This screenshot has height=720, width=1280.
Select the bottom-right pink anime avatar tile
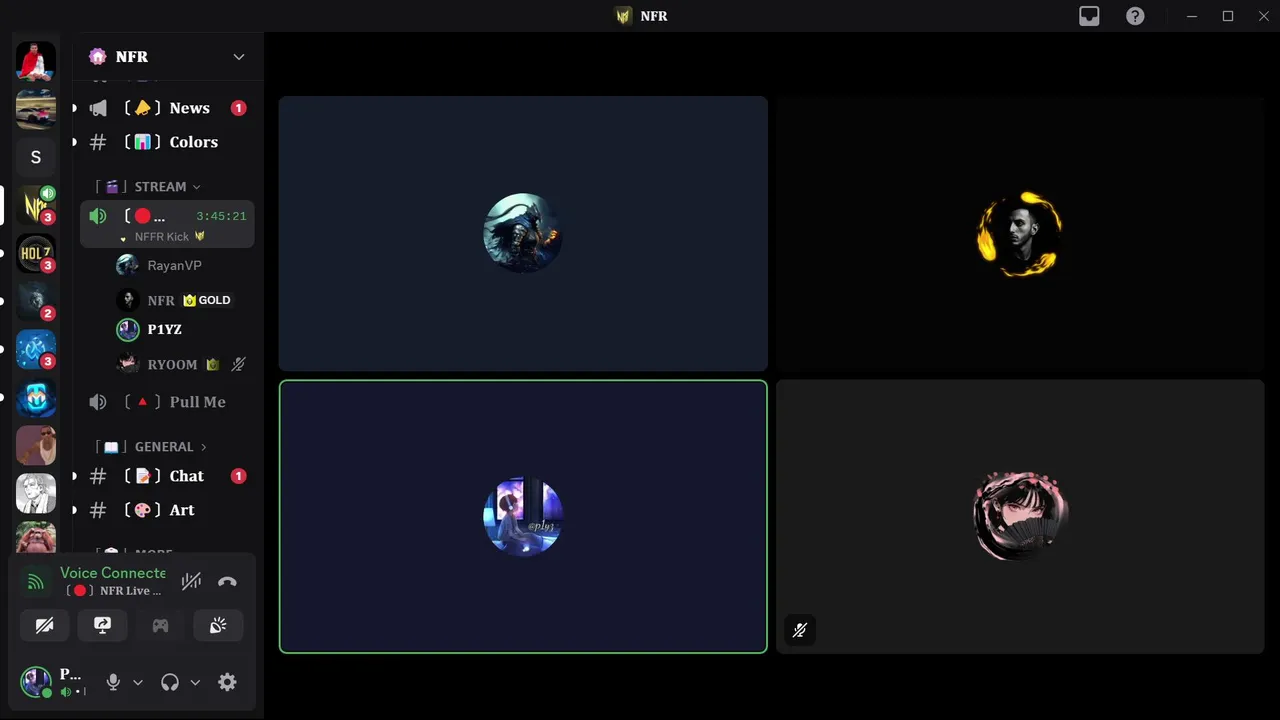(1020, 517)
